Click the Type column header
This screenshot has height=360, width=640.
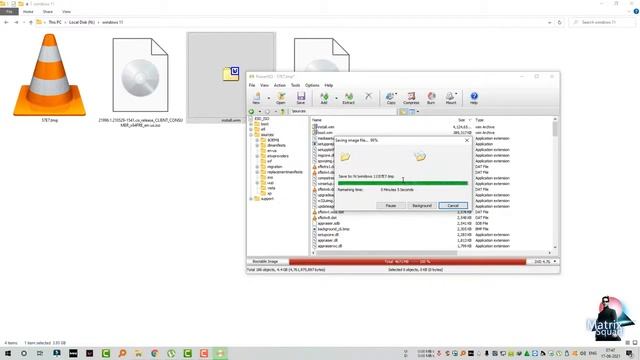[x=480, y=120]
